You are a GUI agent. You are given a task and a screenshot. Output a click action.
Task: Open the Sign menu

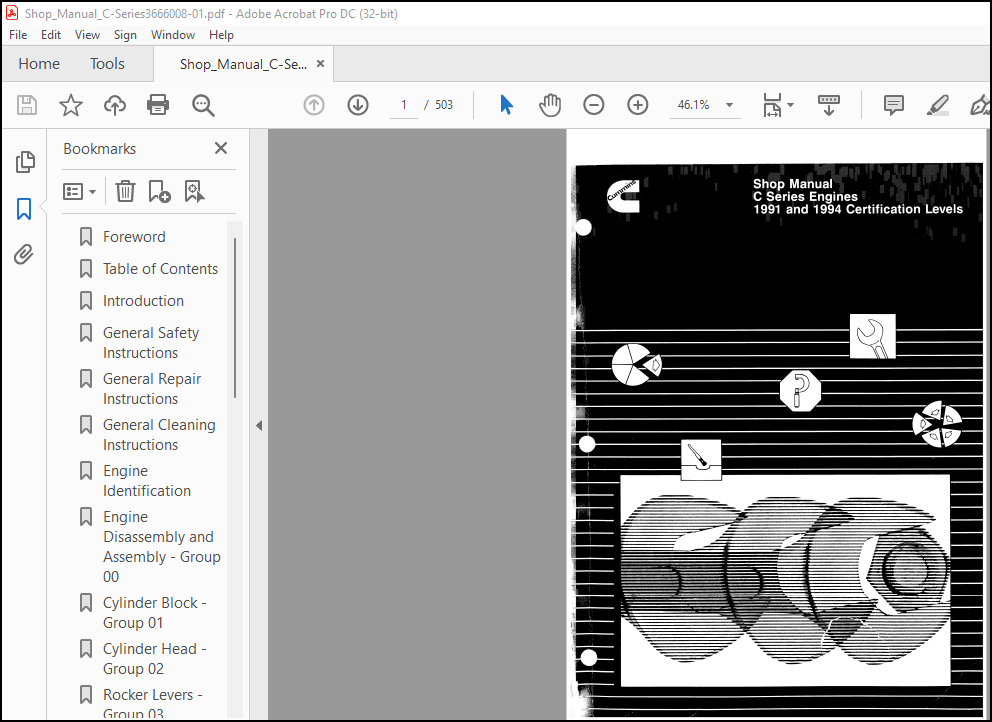coord(125,35)
